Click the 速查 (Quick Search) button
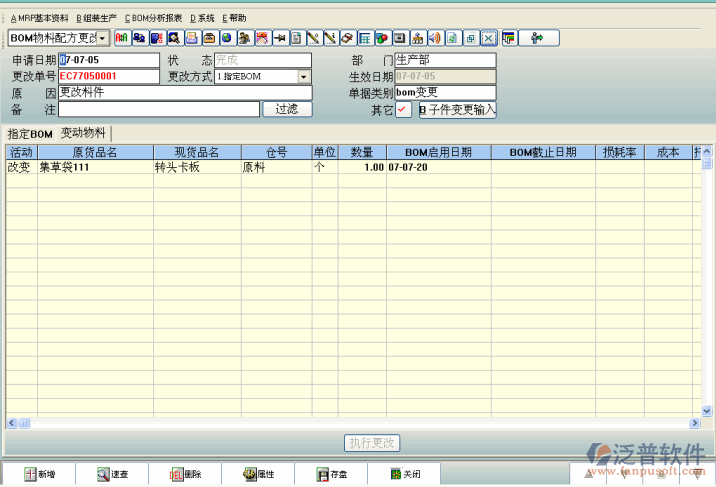 (x=112, y=474)
